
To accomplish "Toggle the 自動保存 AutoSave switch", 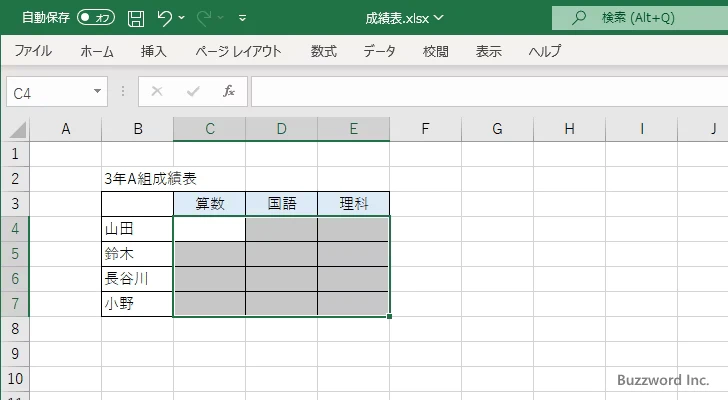I will point(96,18).
